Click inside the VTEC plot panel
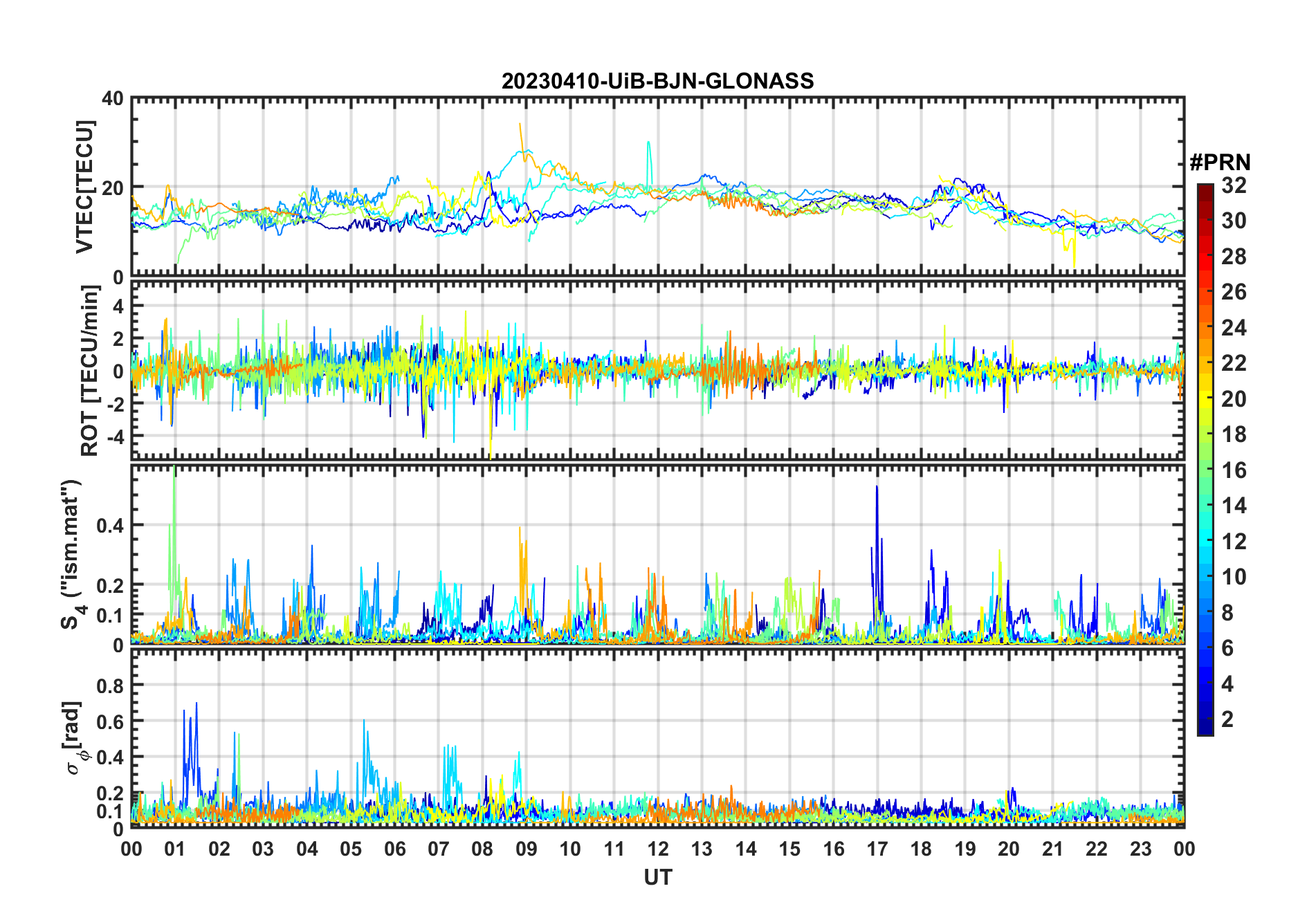This screenshot has height=920, width=1316. pyautogui.click(x=657, y=187)
